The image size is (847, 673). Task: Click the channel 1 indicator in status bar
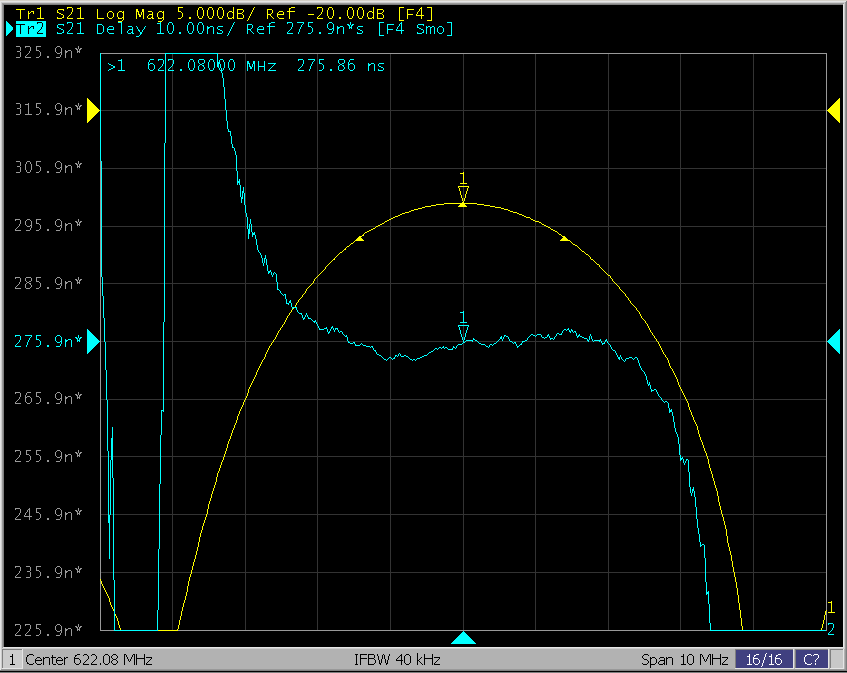[x=12, y=660]
